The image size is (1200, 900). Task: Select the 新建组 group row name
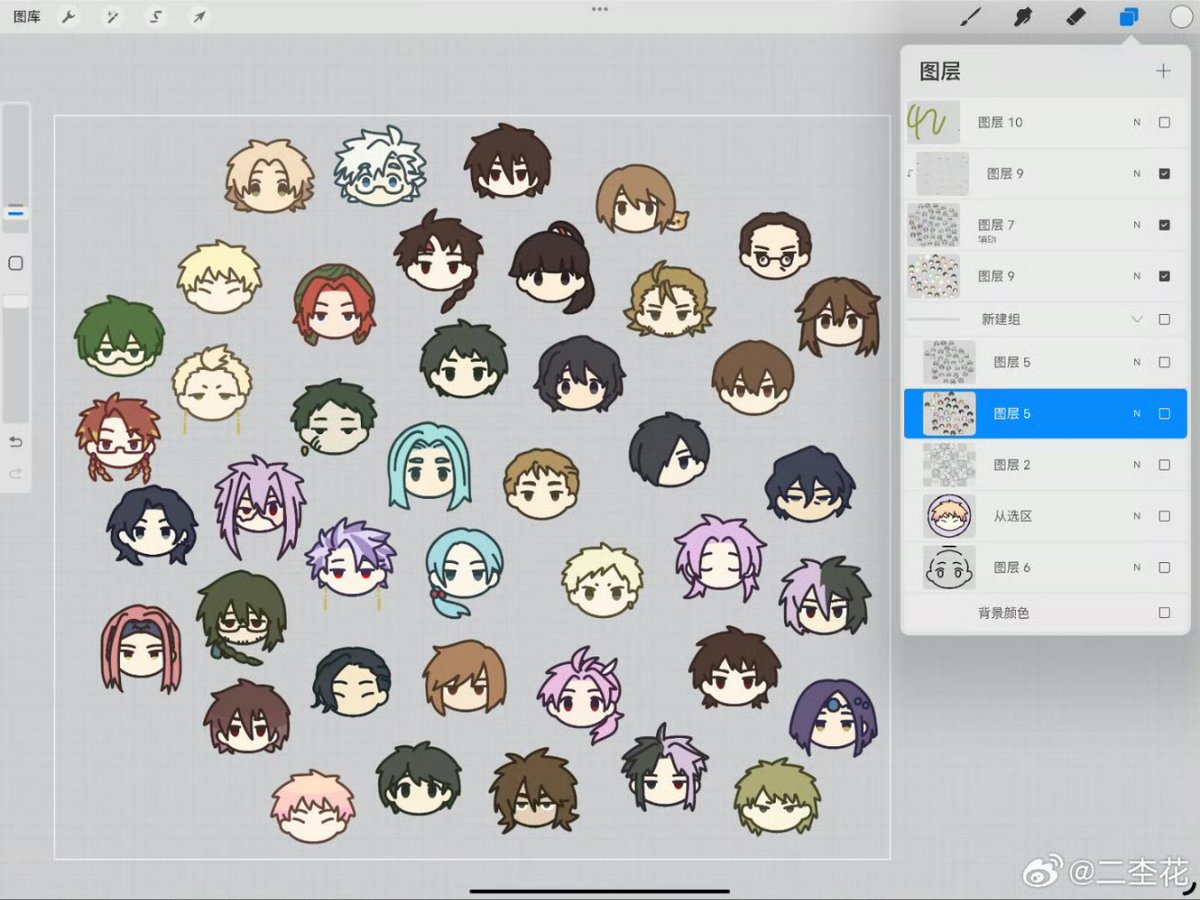tap(1001, 319)
